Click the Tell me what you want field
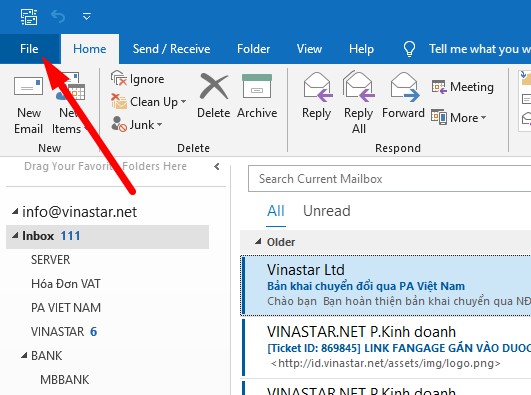Image resolution: width=531 pixels, height=395 pixels. click(480, 49)
